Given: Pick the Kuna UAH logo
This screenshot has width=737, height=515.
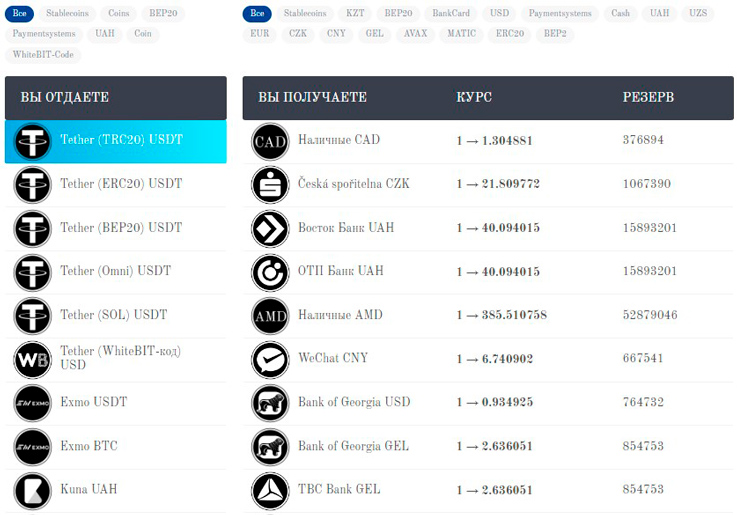Looking at the screenshot, I should 32,491.
